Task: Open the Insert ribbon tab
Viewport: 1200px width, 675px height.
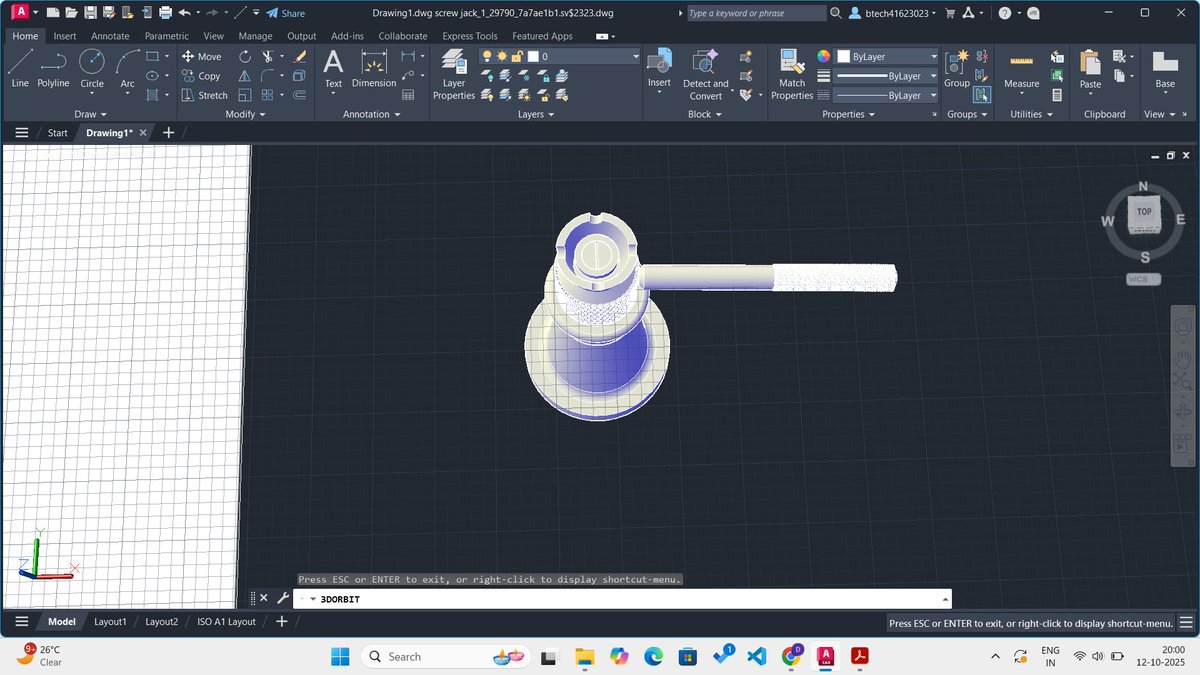Action: coord(64,36)
